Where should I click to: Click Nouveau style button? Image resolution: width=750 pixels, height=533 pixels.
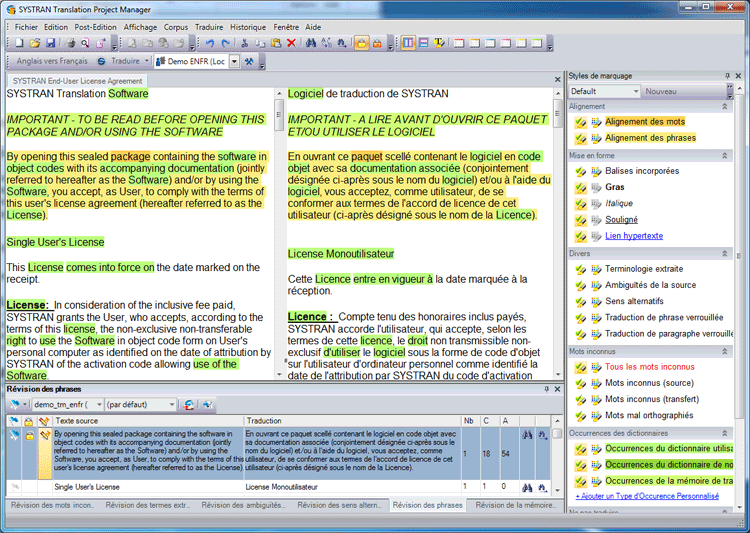click(661, 91)
